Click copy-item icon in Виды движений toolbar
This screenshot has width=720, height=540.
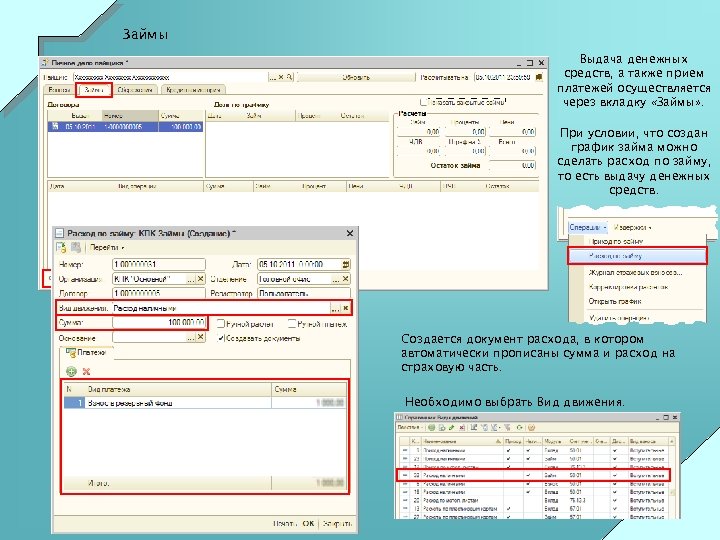coord(442,428)
